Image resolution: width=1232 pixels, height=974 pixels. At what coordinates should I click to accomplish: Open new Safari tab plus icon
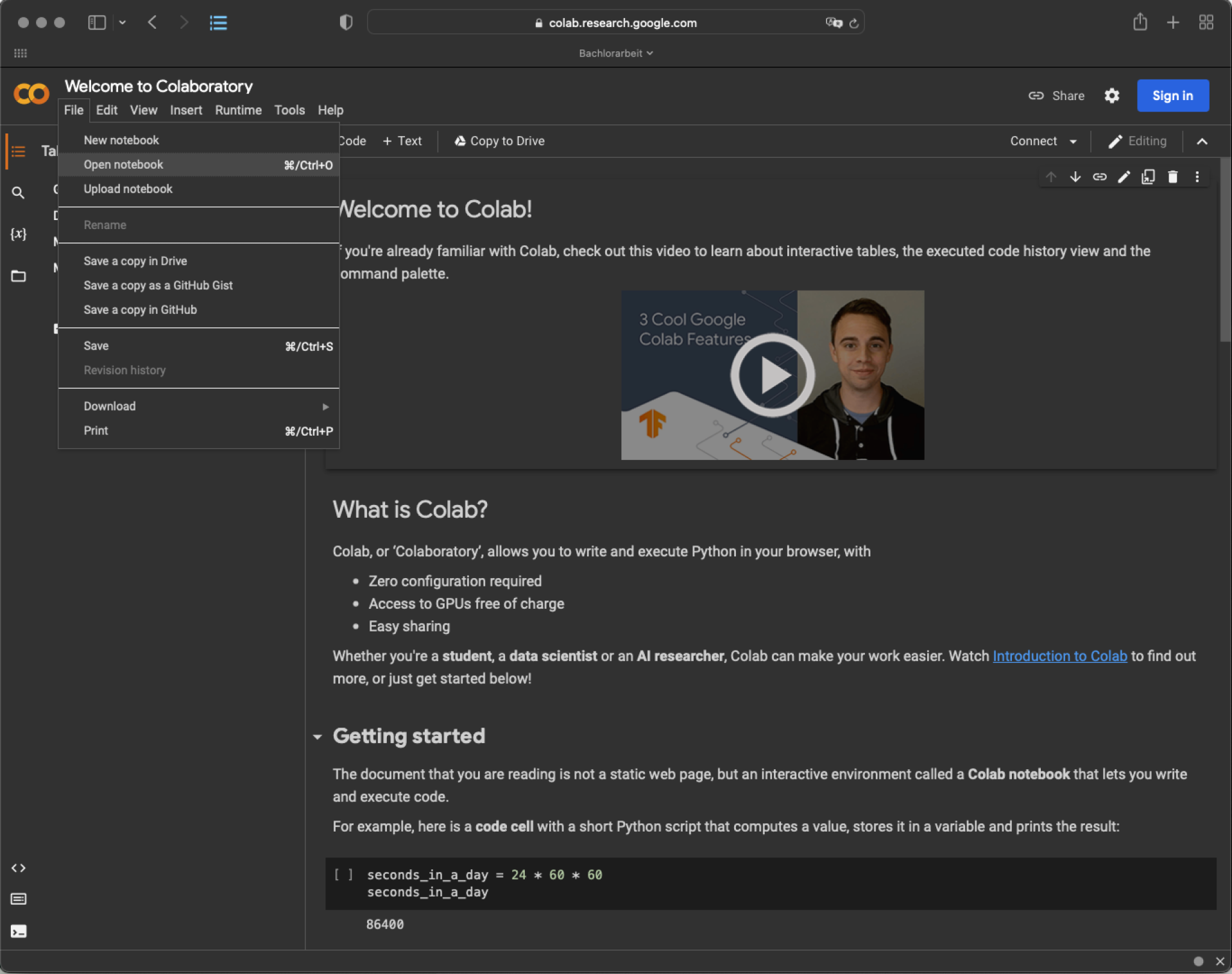point(1173,22)
